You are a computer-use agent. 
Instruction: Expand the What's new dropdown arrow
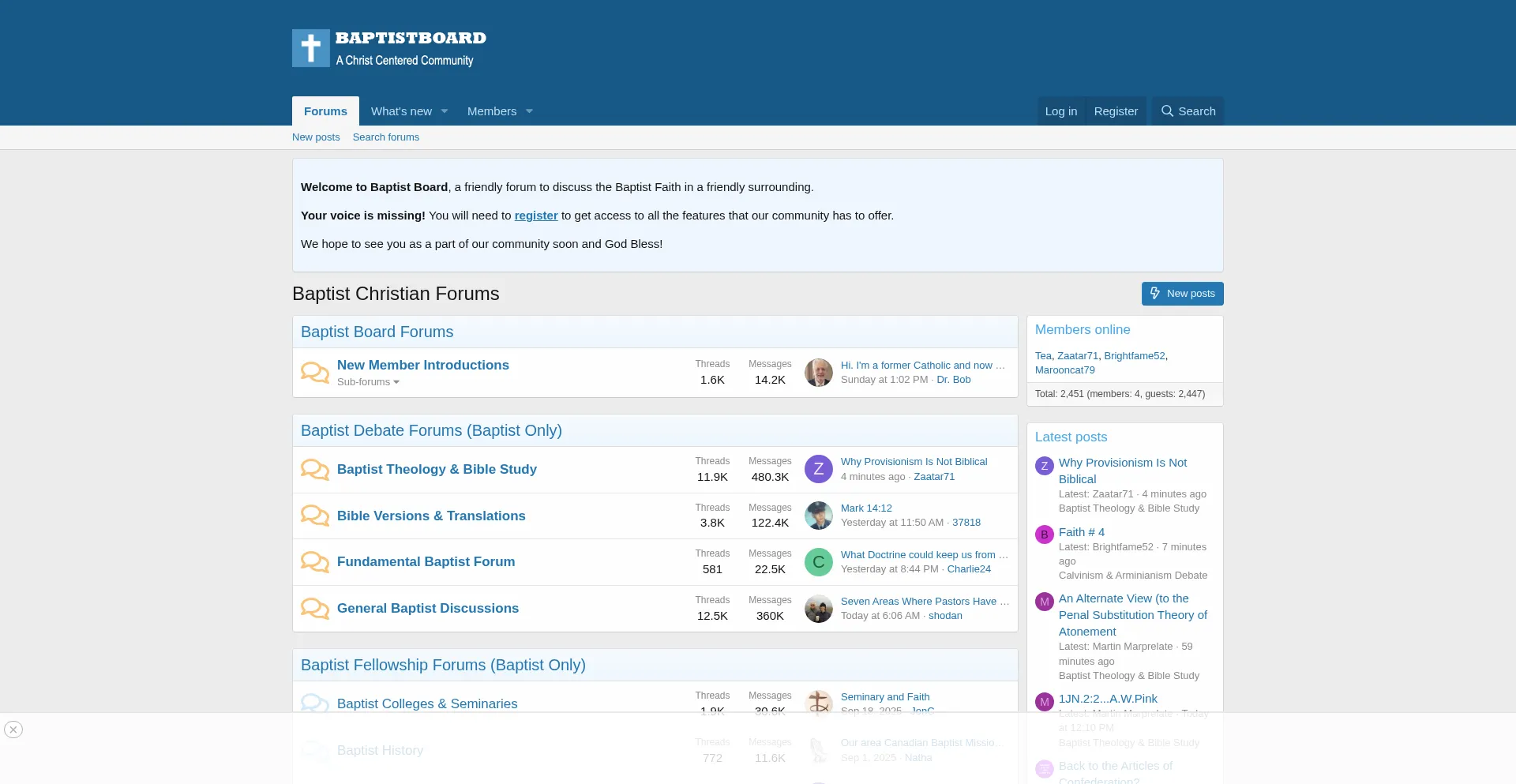point(445,111)
